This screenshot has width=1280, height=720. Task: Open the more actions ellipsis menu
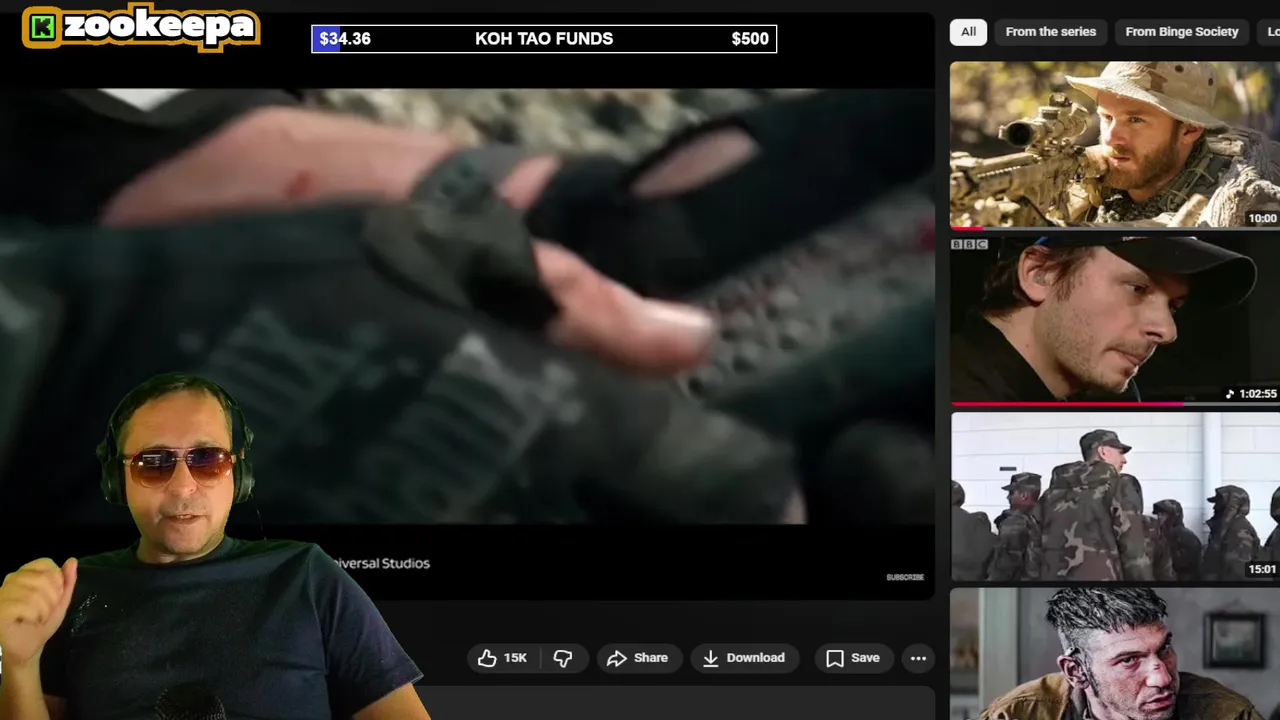click(918, 658)
